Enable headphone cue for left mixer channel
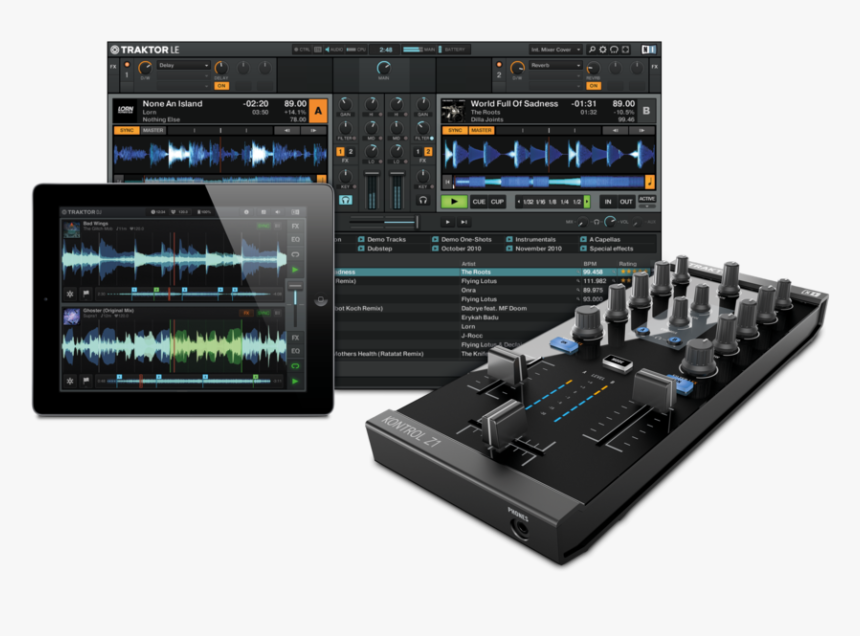Image resolution: width=860 pixels, height=636 pixels. 345,200
